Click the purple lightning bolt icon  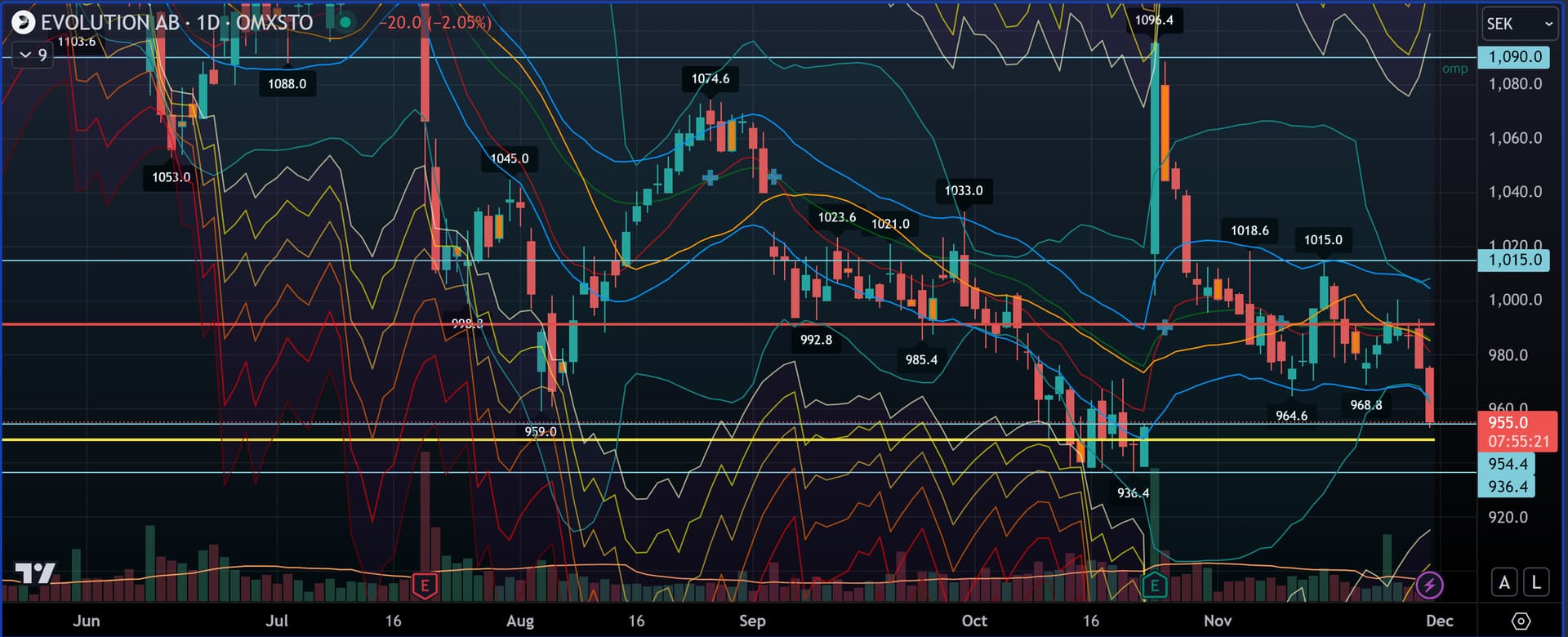pyautogui.click(x=1428, y=585)
